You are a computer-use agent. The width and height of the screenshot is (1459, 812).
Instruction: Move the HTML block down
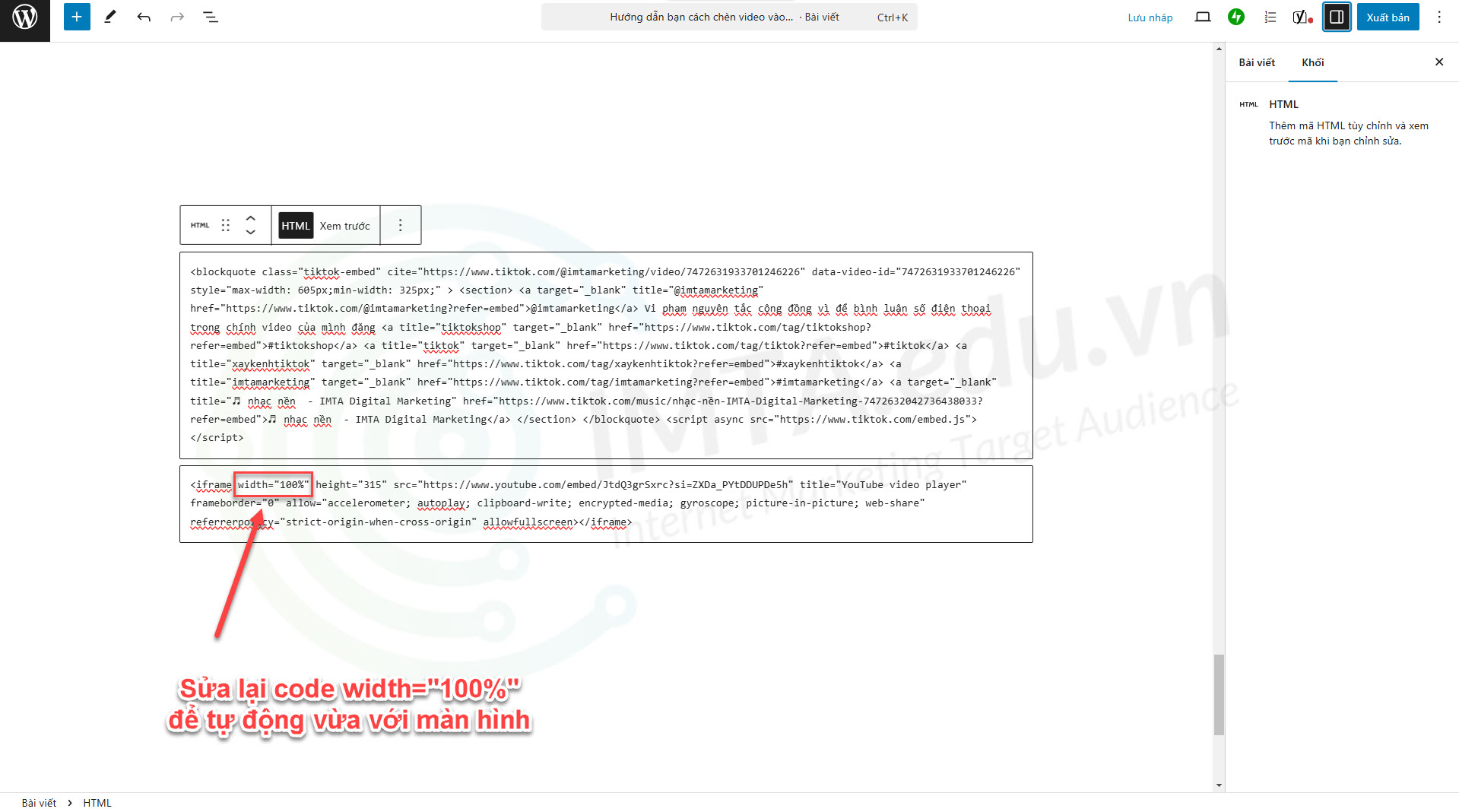click(x=250, y=233)
